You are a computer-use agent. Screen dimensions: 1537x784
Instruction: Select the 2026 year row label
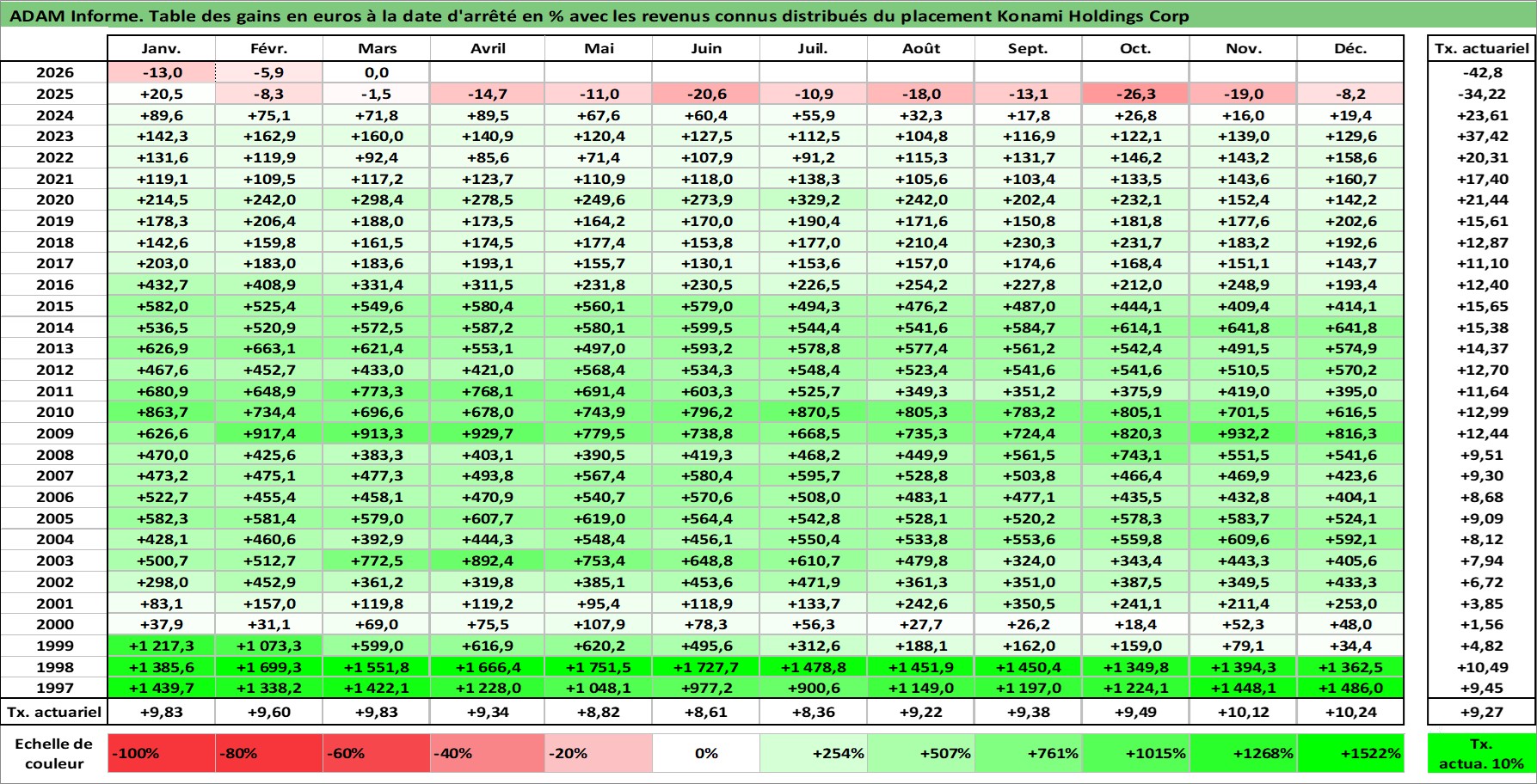(x=54, y=72)
